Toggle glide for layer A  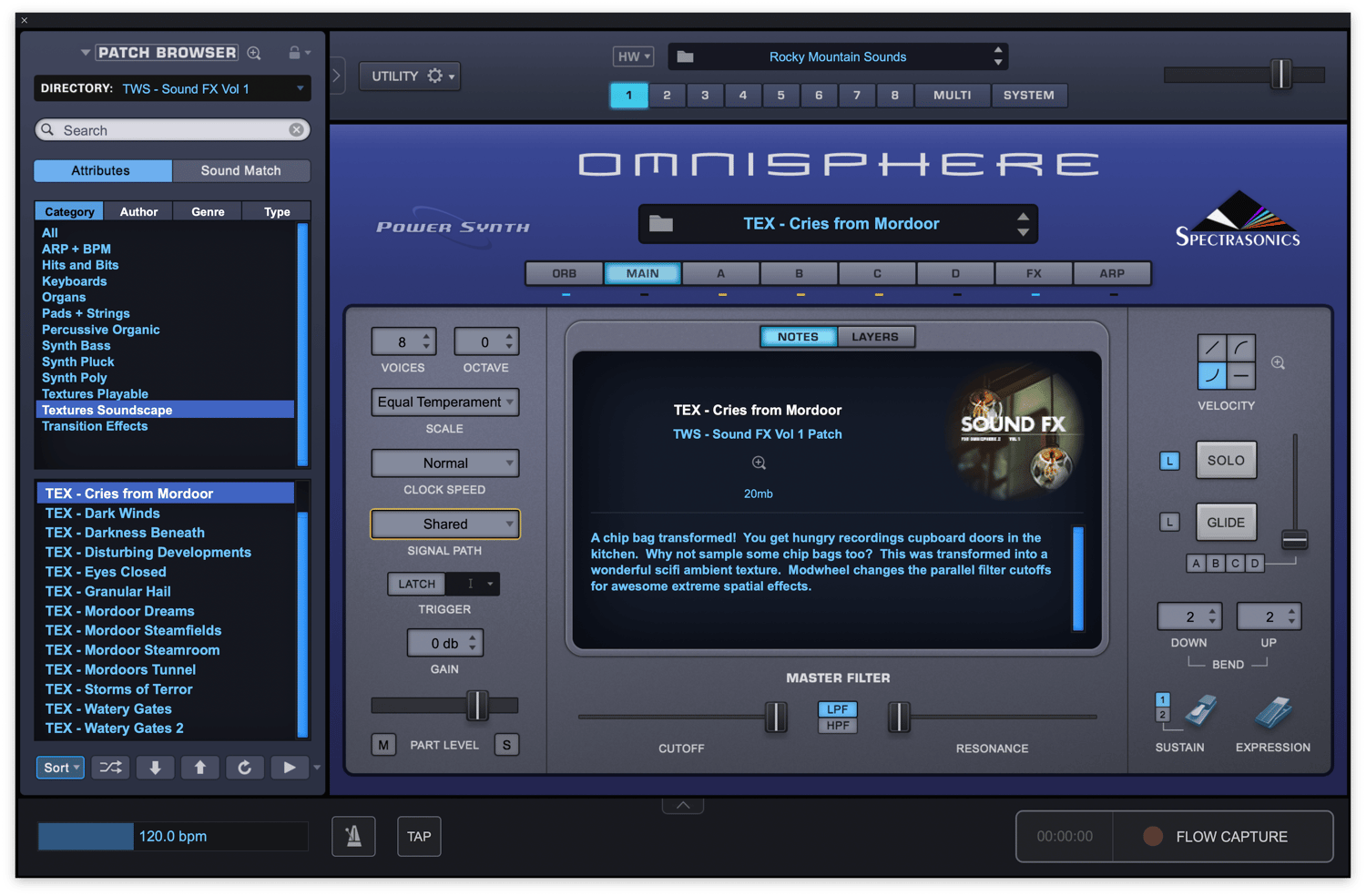pyautogui.click(x=1196, y=564)
